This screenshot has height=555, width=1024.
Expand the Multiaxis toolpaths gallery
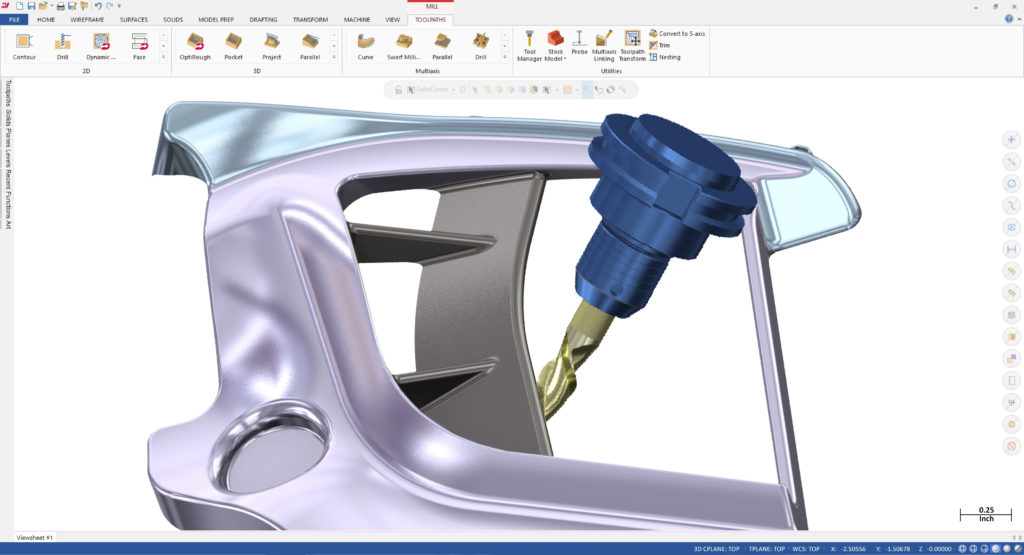[504, 57]
